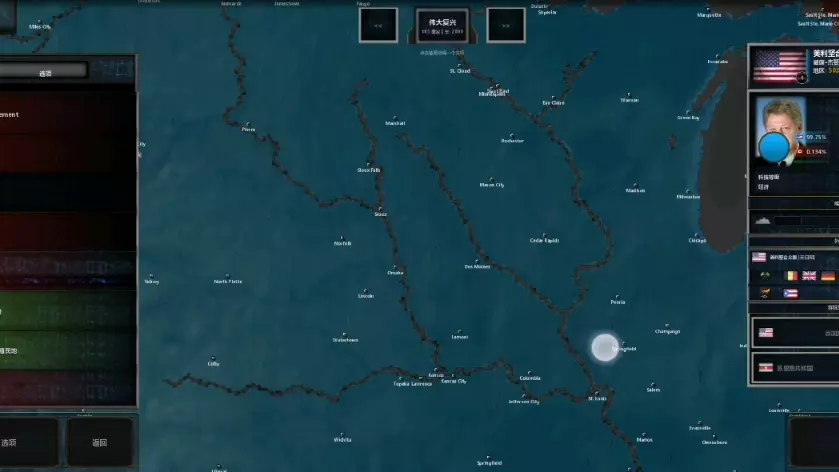Image resolution: width=839 pixels, height=472 pixels.
Task: Open the 共和国 nation card
Action: click(796, 368)
